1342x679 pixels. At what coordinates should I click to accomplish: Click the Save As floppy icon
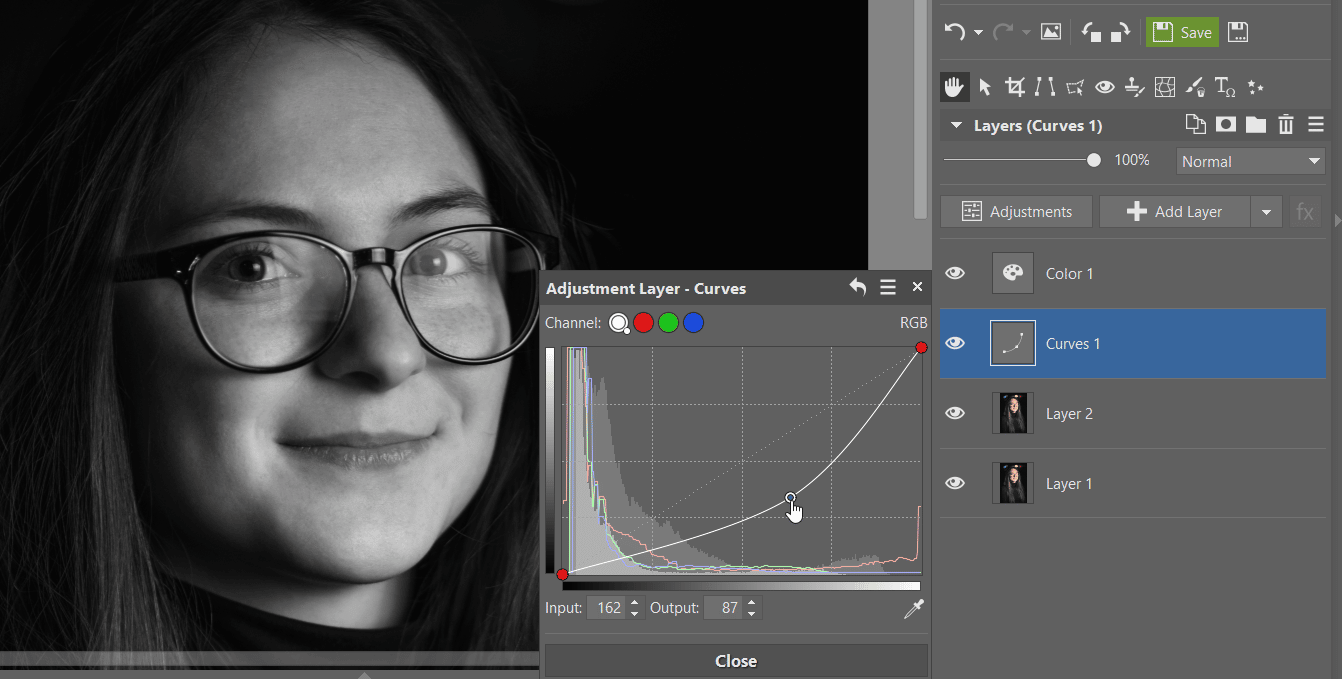[1238, 32]
